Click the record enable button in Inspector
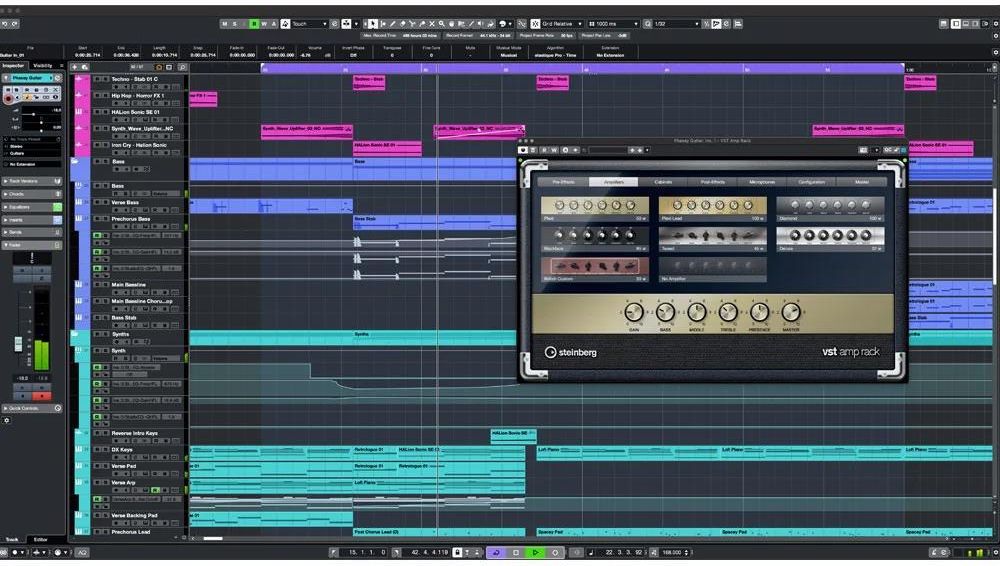Image resolution: width=1000 pixels, height=566 pixels. [x=8, y=98]
